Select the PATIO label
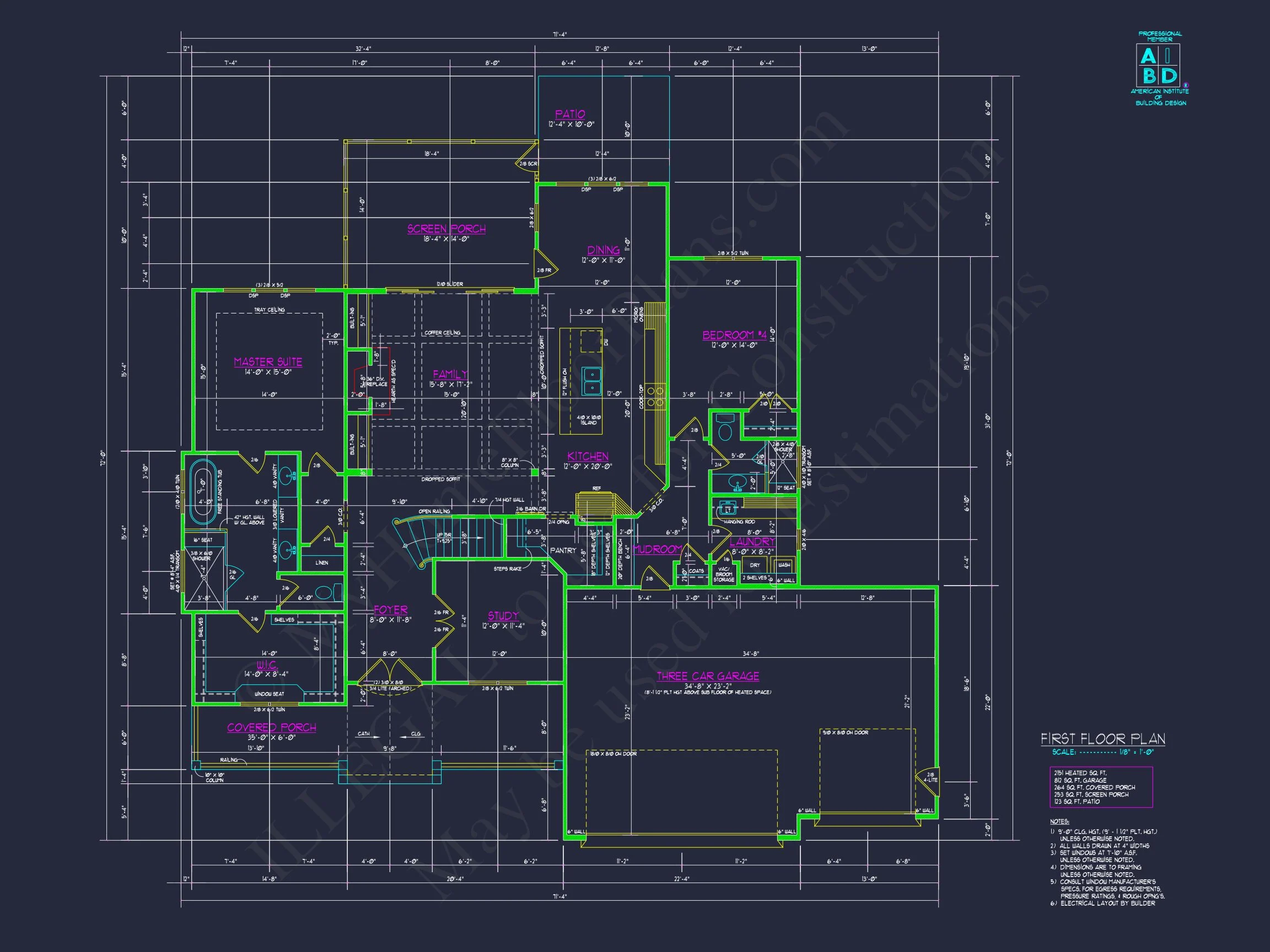 tap(569, 114)
